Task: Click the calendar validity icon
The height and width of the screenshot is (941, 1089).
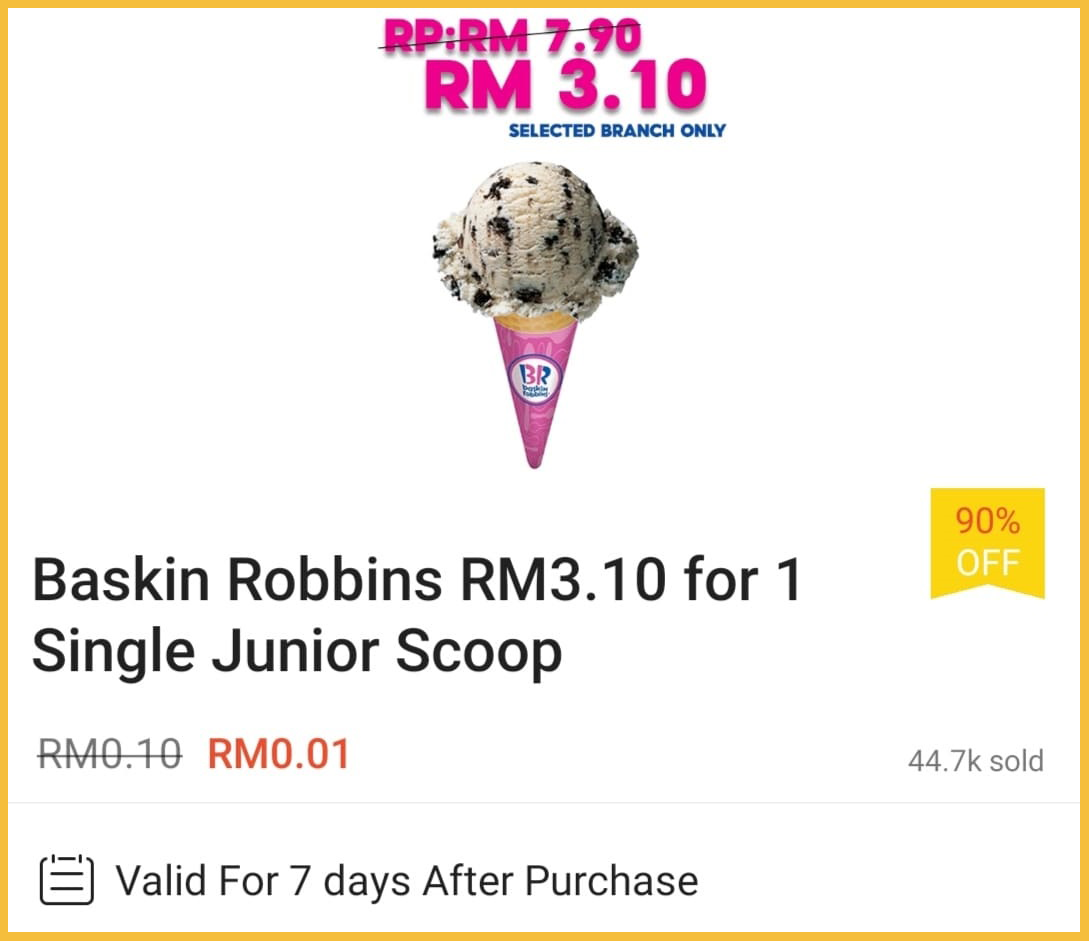Action: tap(67, 880)
